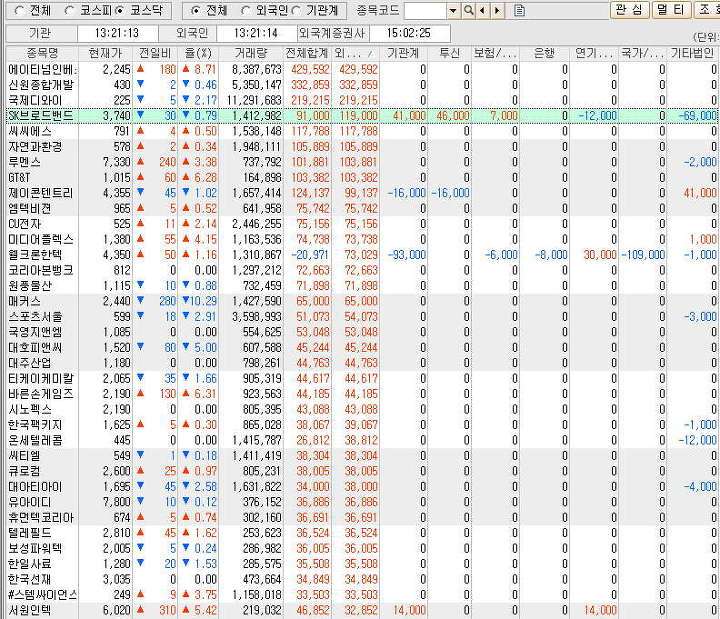Viewport: 720px width, 619px height.
Task: Select the 온세텔레콤 stock row
Action: pos(363,440)
